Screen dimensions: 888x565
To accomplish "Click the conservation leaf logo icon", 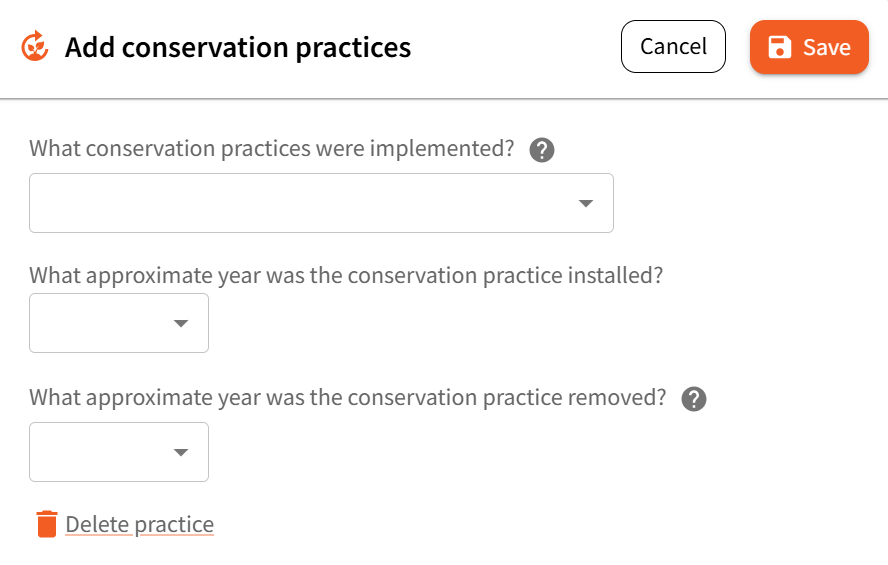I will click(x=35, y=47).
